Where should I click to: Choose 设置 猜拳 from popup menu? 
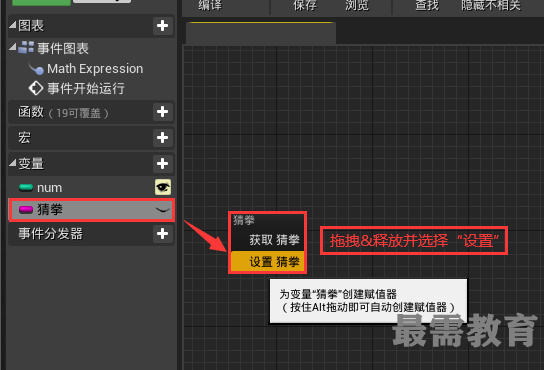click(x=267, y=261)
